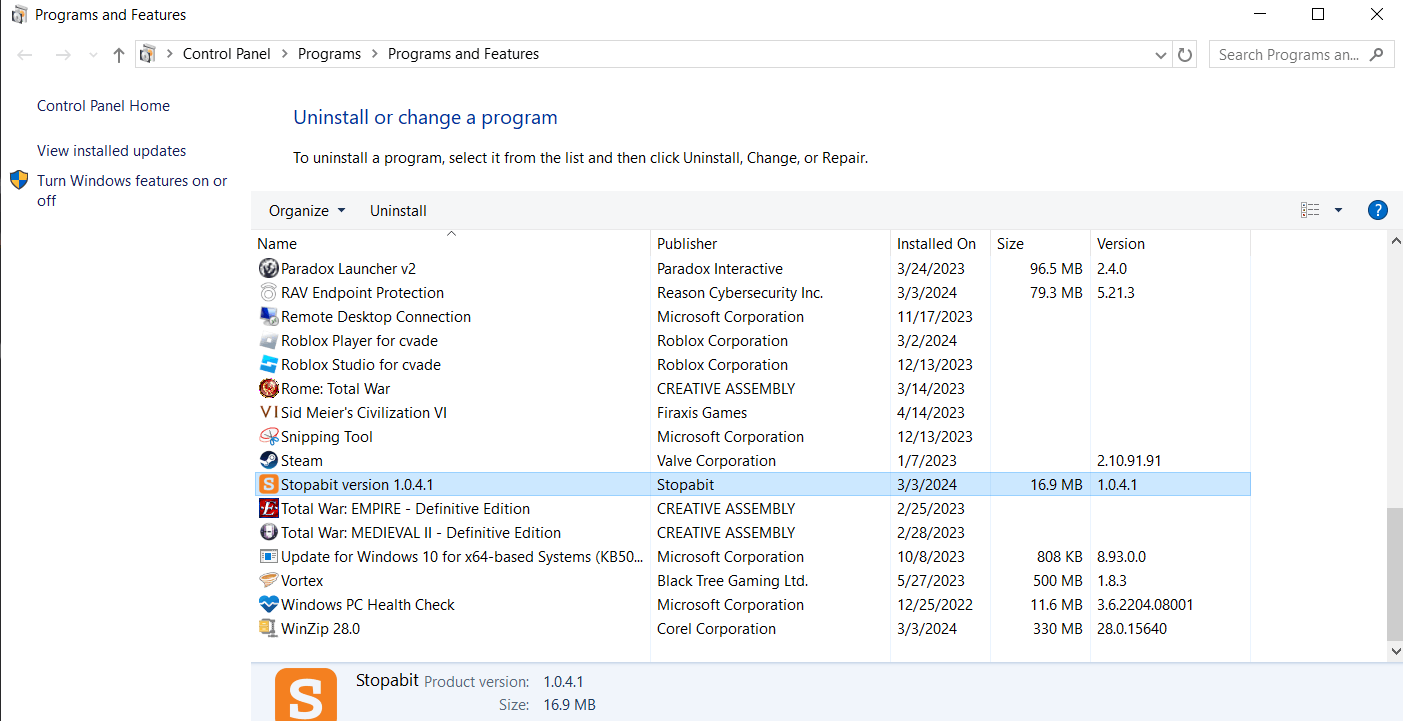1403x721 pixels.
Task: Navigate back with the back arrow
Action: pyautogui.click(x=25, y=55)
